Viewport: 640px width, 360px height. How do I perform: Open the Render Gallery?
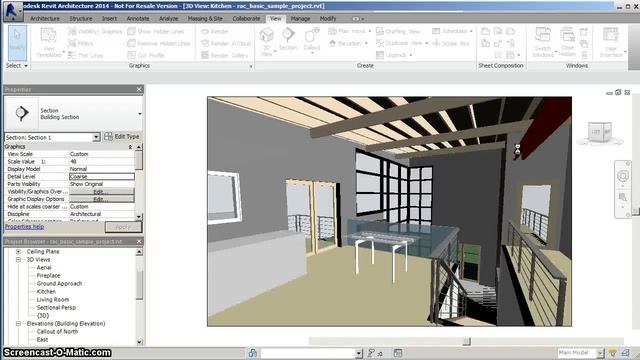point(224,55)
